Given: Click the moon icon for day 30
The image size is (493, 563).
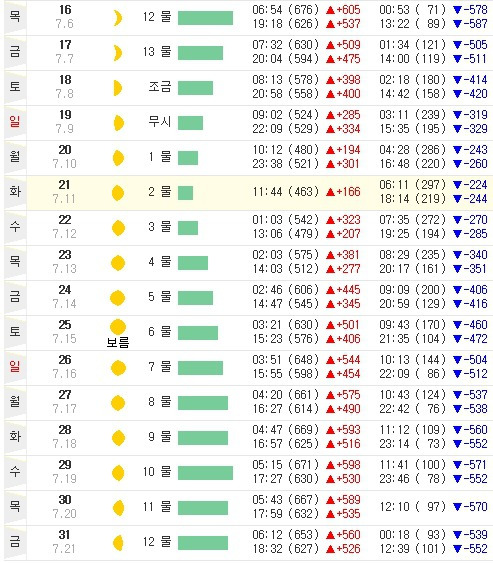Looking at the screenshot, I should click(118, 508).
